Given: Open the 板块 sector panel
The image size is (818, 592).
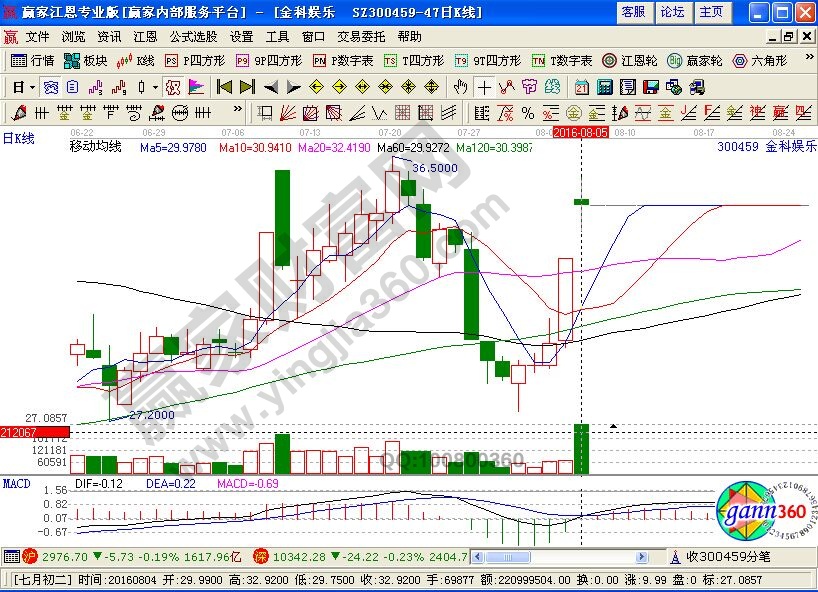Looking at the screenshot, I should point(86,60).
